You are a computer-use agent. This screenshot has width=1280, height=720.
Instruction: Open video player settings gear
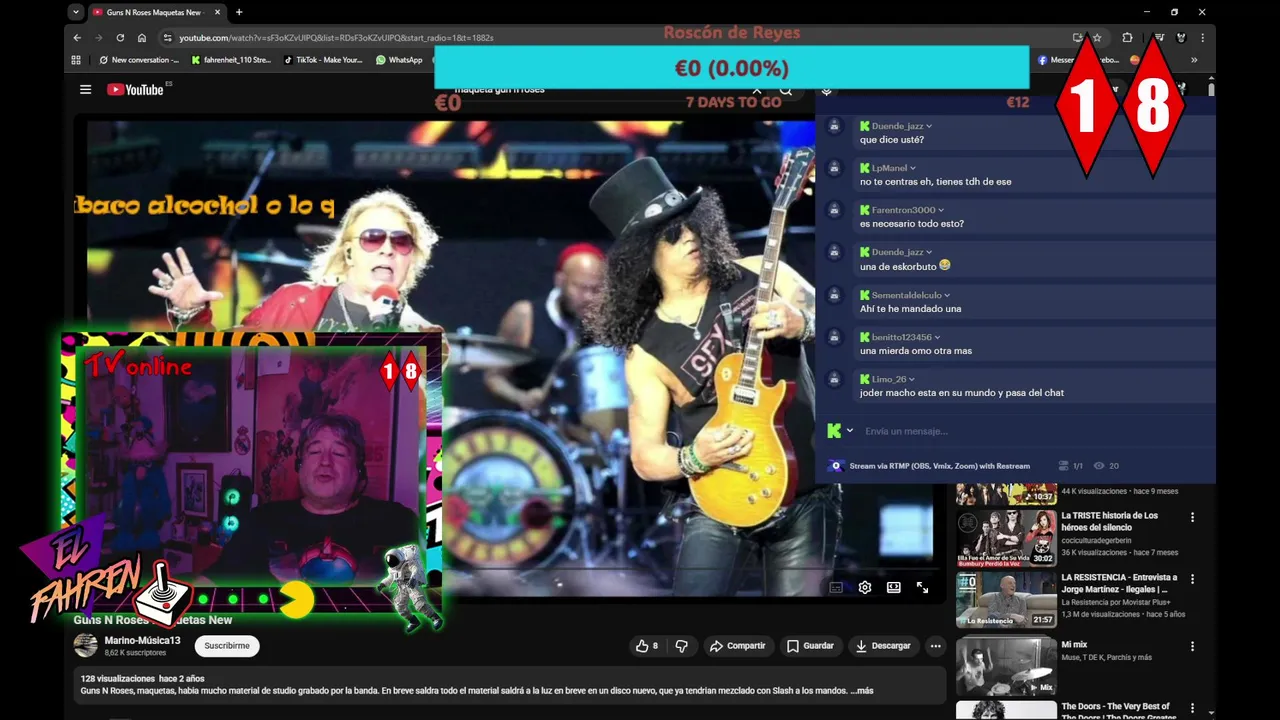[x=865, y=588]
